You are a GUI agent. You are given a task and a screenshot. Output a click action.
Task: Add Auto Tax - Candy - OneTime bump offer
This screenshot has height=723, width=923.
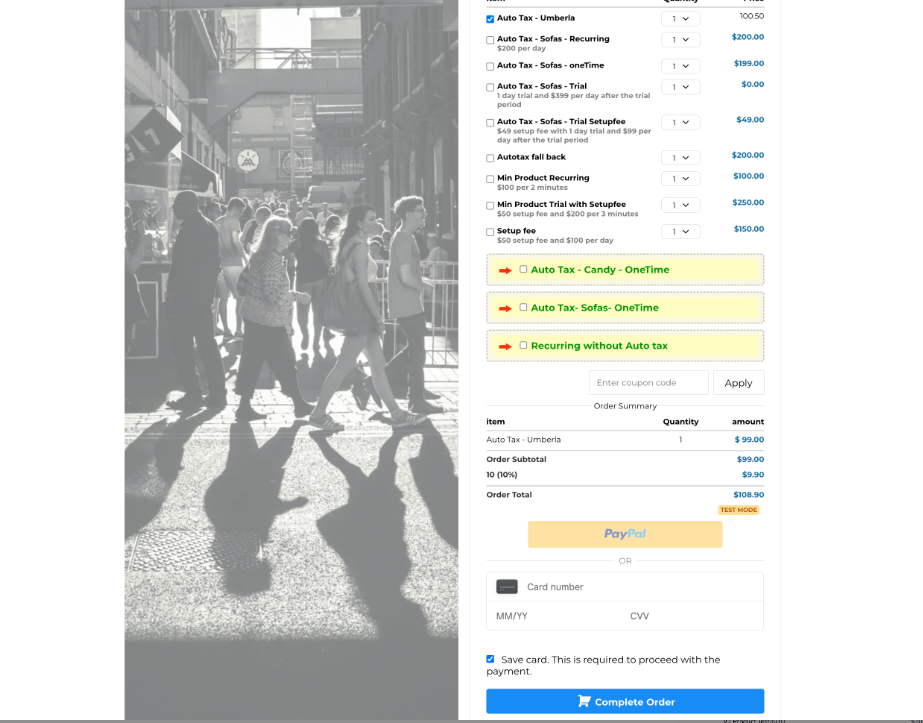[x=523, y=269]
